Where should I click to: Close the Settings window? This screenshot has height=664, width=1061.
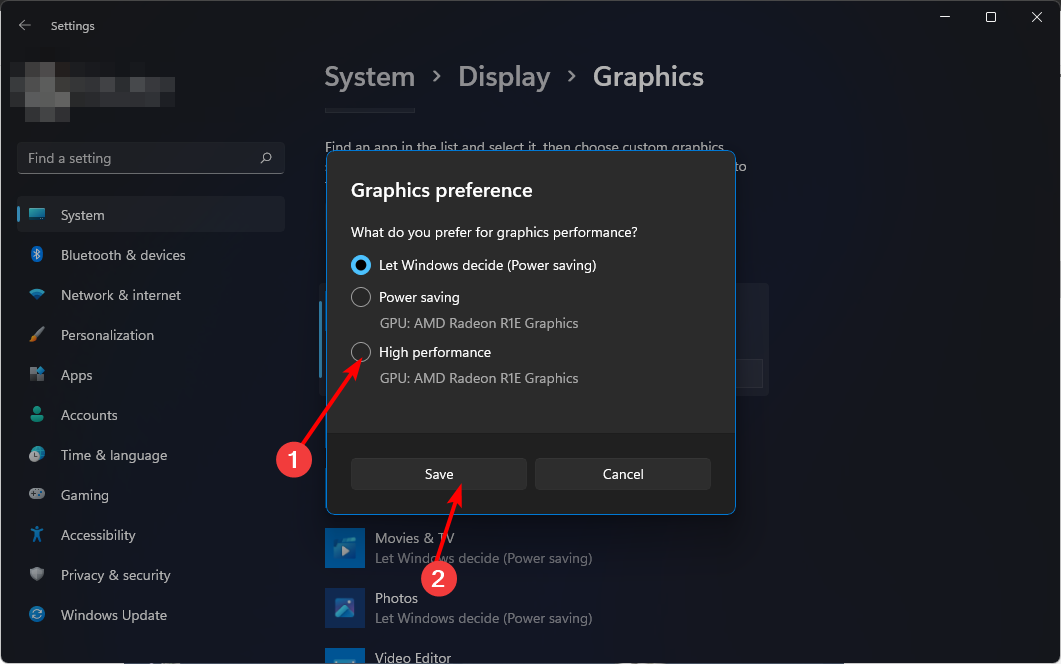1037,17
